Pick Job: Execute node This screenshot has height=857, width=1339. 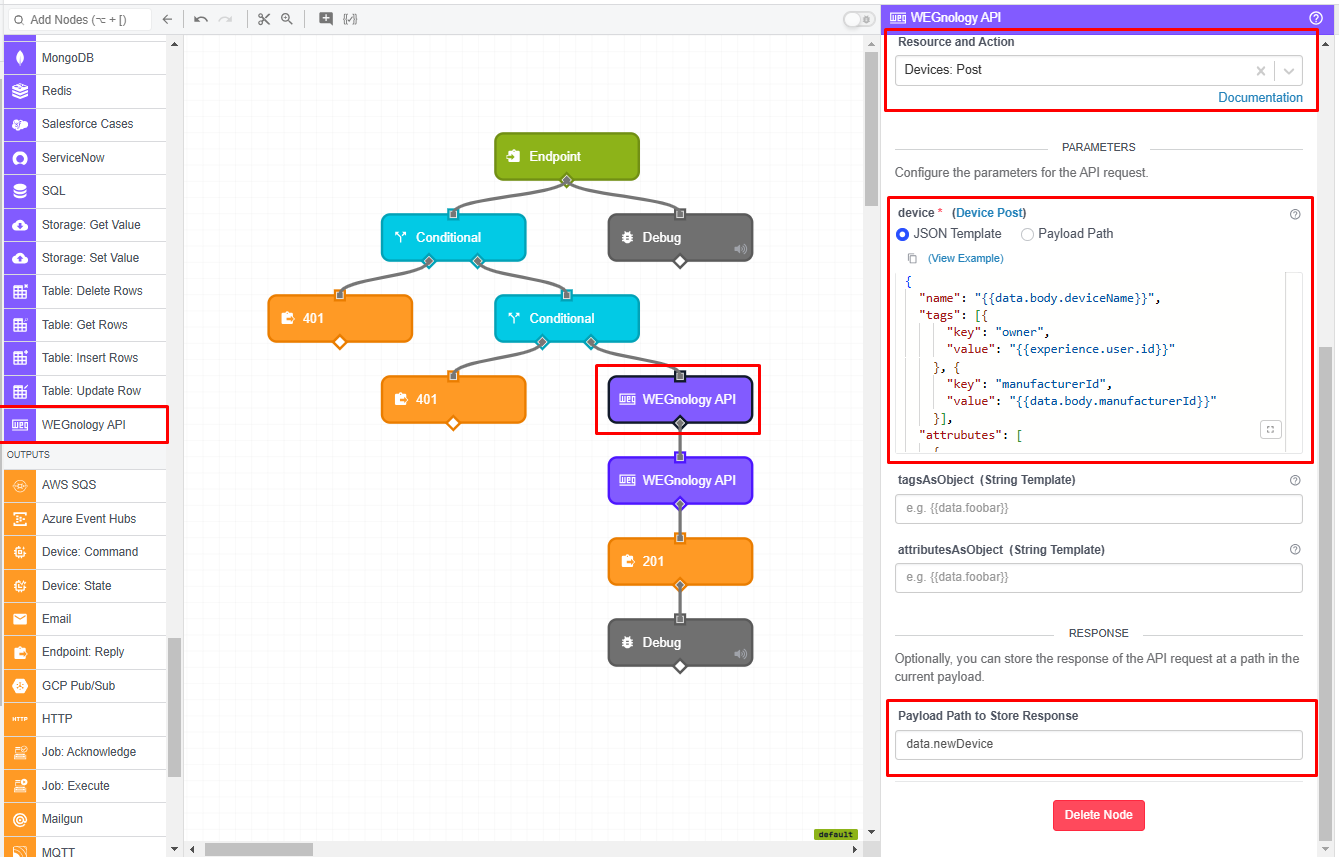pos(84,786)
